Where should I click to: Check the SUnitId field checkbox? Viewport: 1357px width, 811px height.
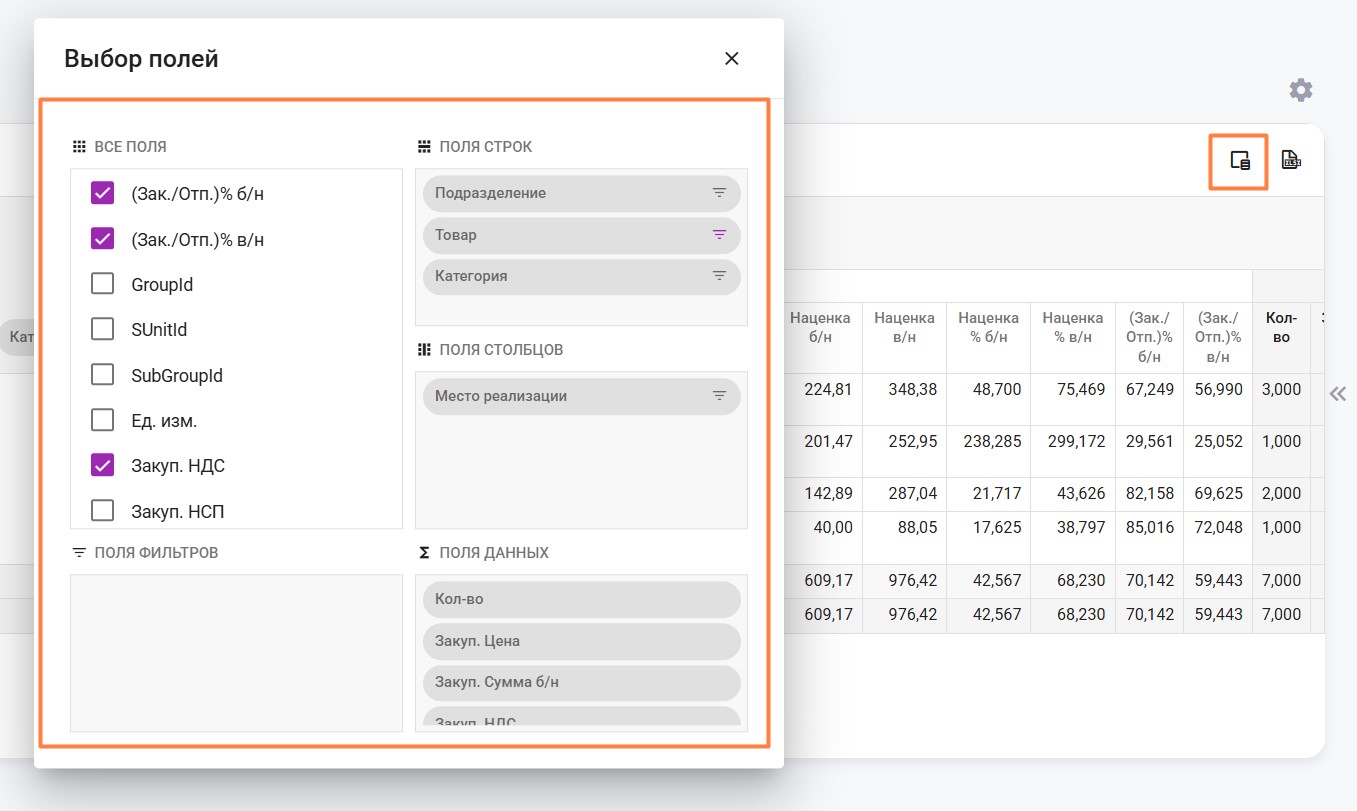click(x=103, y=330)
